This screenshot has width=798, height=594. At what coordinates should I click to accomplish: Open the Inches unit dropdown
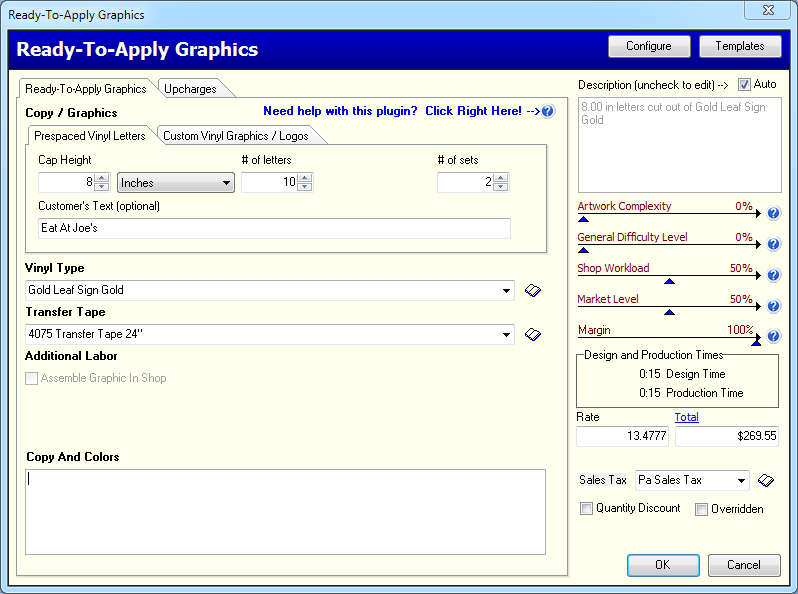pyautogui.click(x=176, y=183)
